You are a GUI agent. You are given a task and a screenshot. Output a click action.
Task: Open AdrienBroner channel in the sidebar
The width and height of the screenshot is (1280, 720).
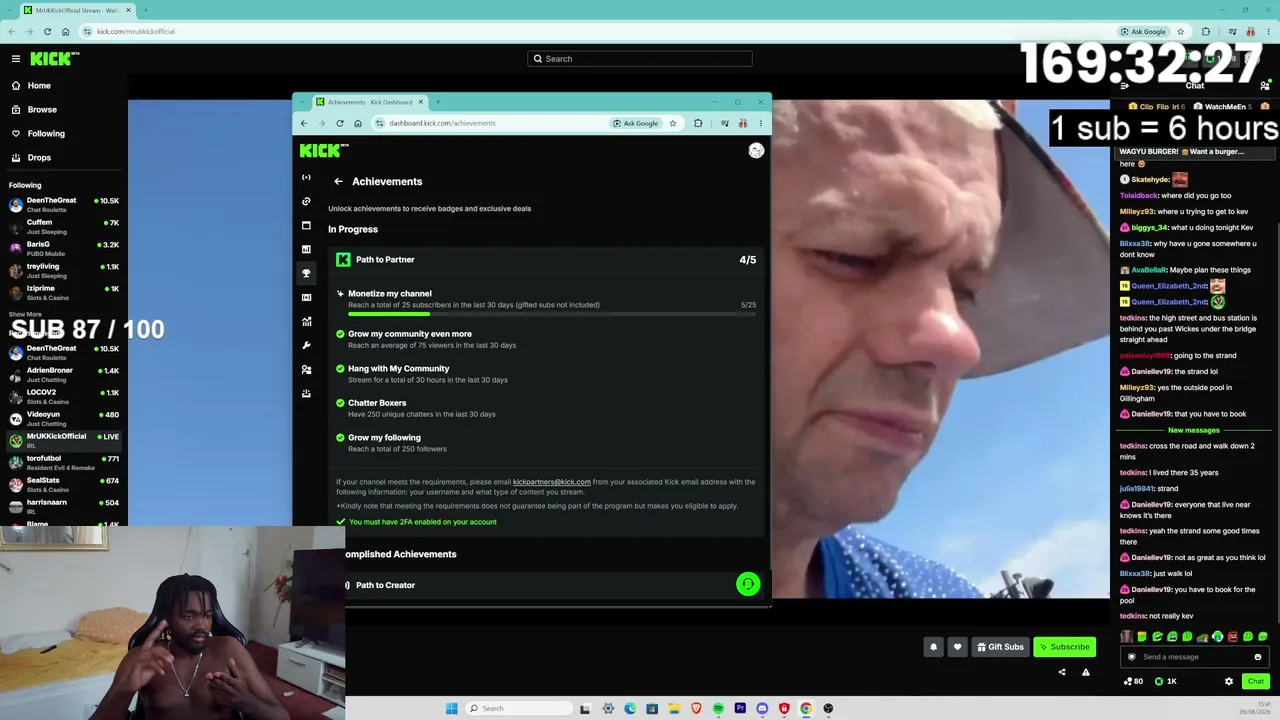tap(64, 375)
